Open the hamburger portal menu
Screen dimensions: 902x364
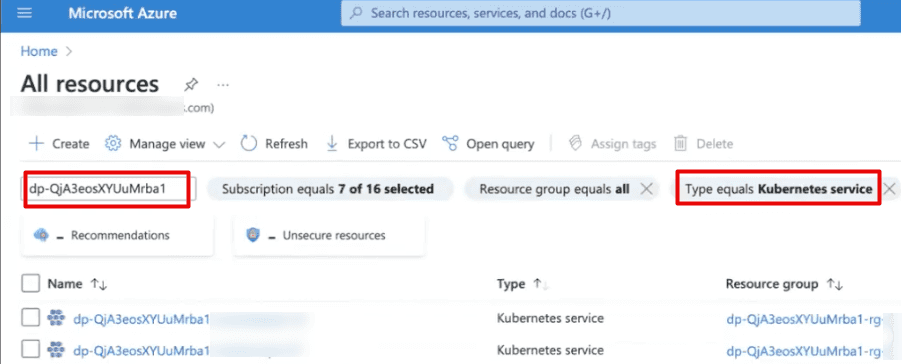click(24, 13)
